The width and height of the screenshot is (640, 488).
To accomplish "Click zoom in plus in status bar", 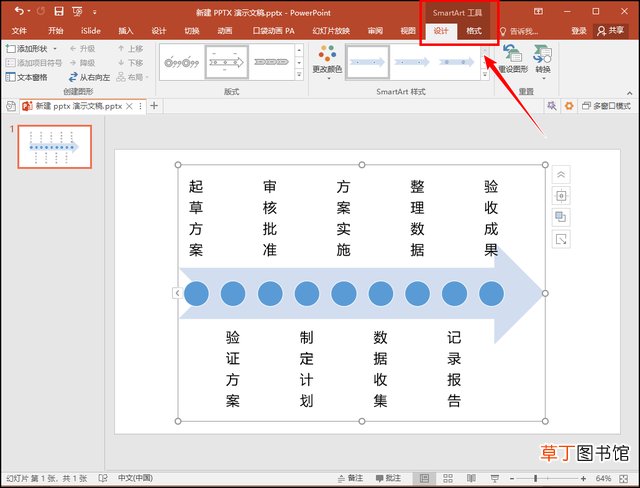I will tap(584, 479).
